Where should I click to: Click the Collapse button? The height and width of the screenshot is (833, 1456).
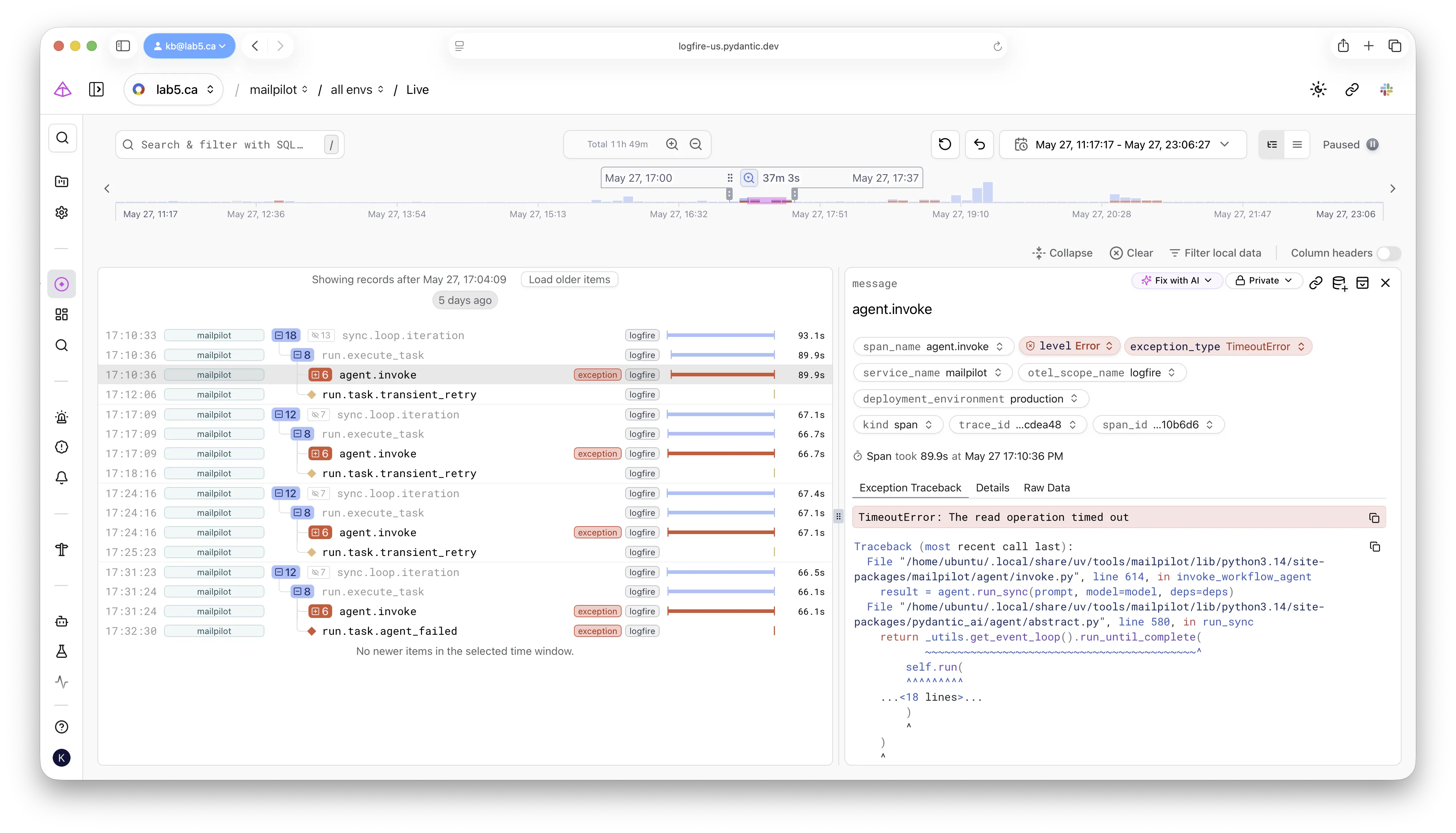point(1062,253)
